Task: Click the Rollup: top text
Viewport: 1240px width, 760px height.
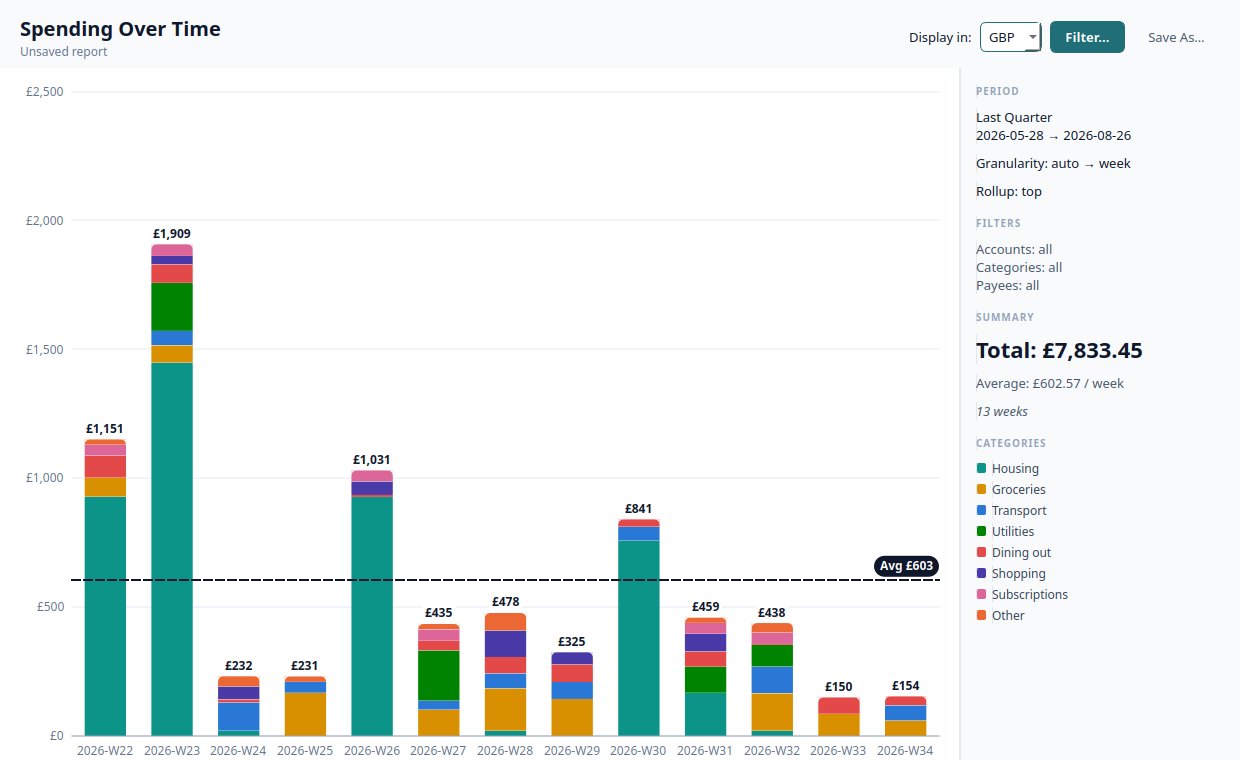Action: (x=1009, y=191)
